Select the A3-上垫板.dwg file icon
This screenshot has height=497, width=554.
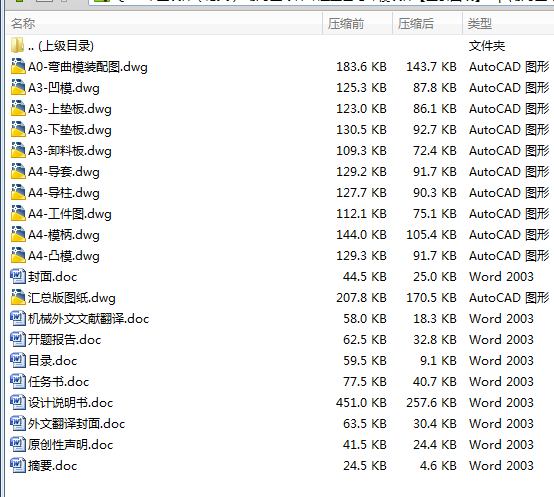click(x=18, y=108)
